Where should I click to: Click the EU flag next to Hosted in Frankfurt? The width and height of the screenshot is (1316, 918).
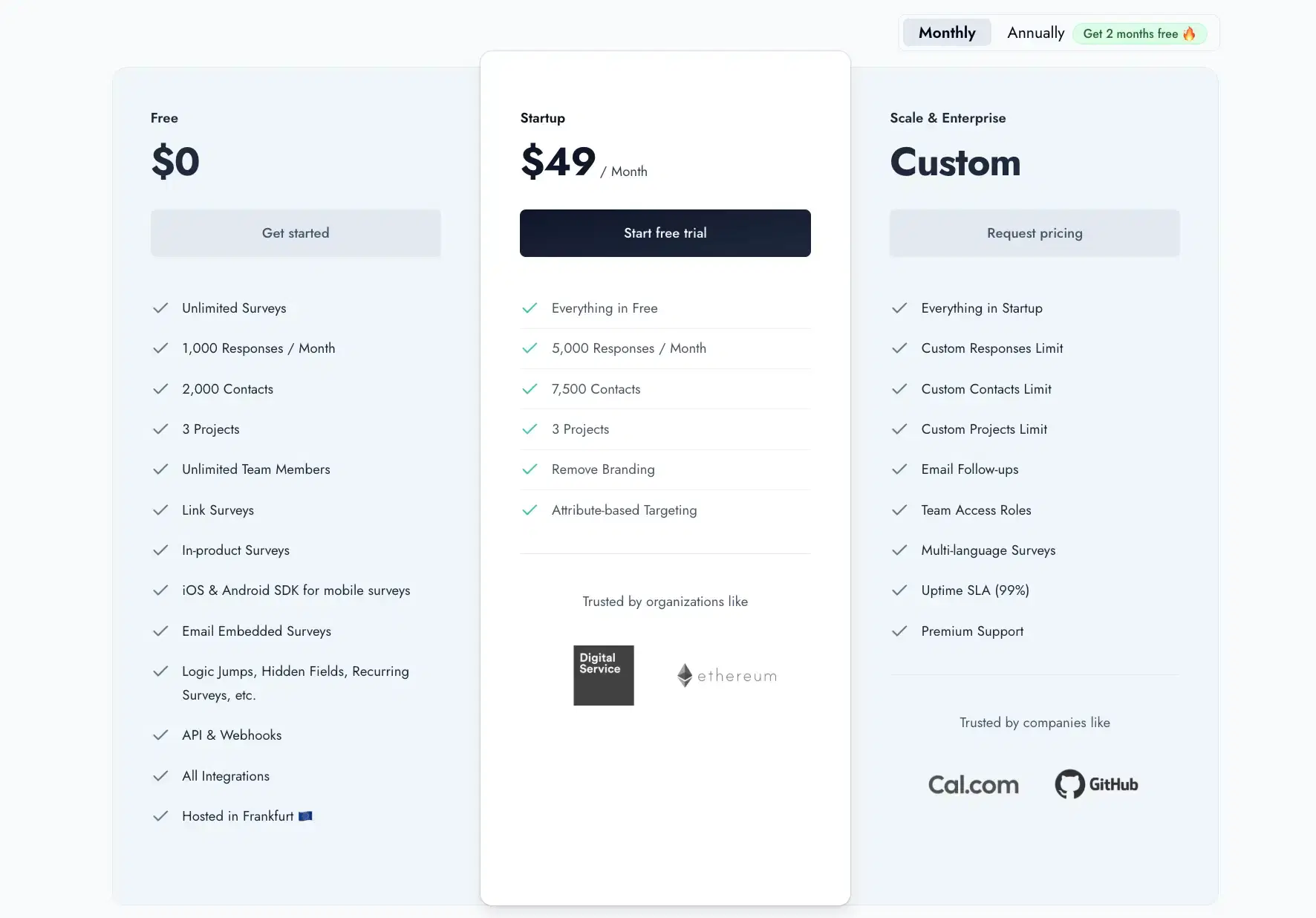pyautogui.click(x=305, y=816)
